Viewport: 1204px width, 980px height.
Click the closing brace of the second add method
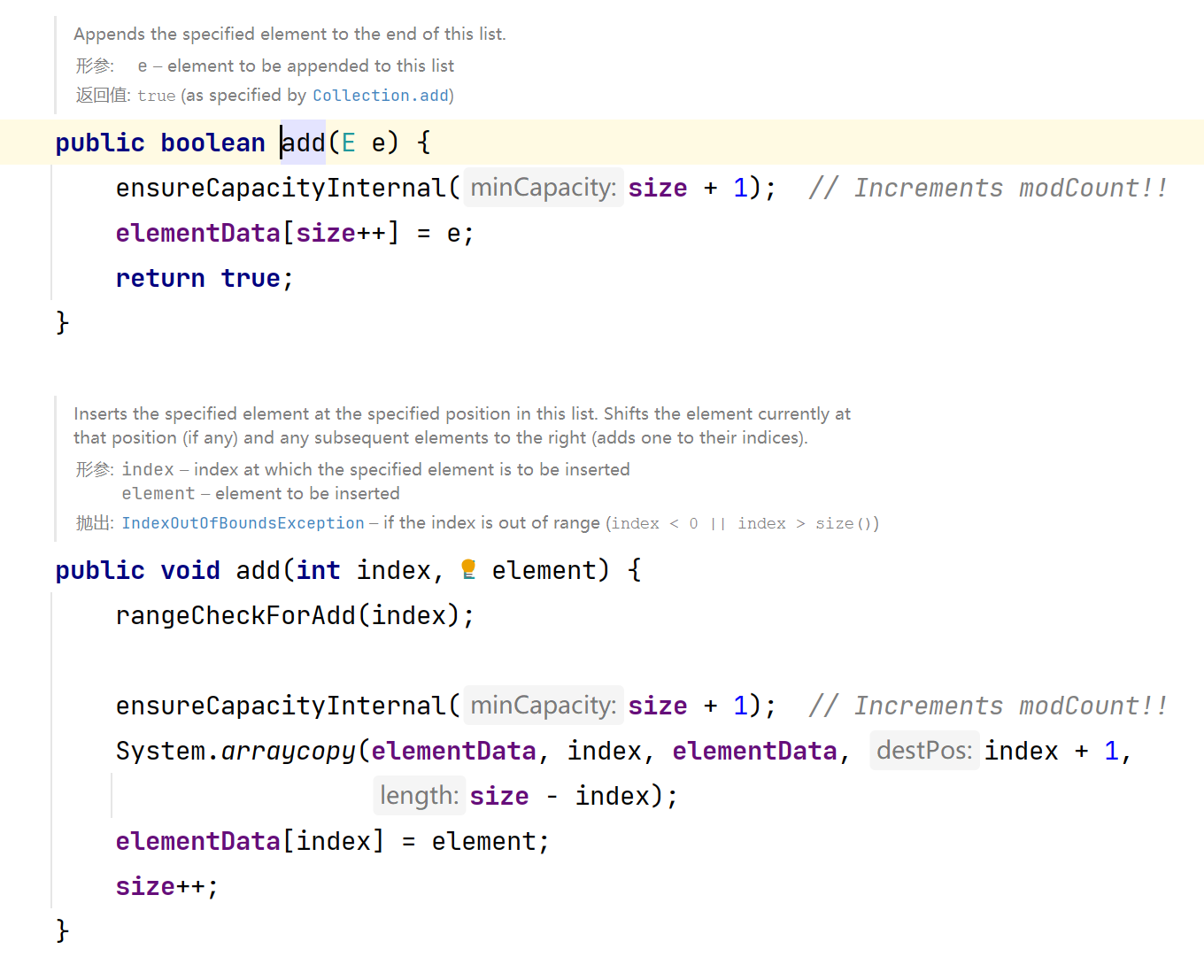pyautogui.click(x=62, y=930)
